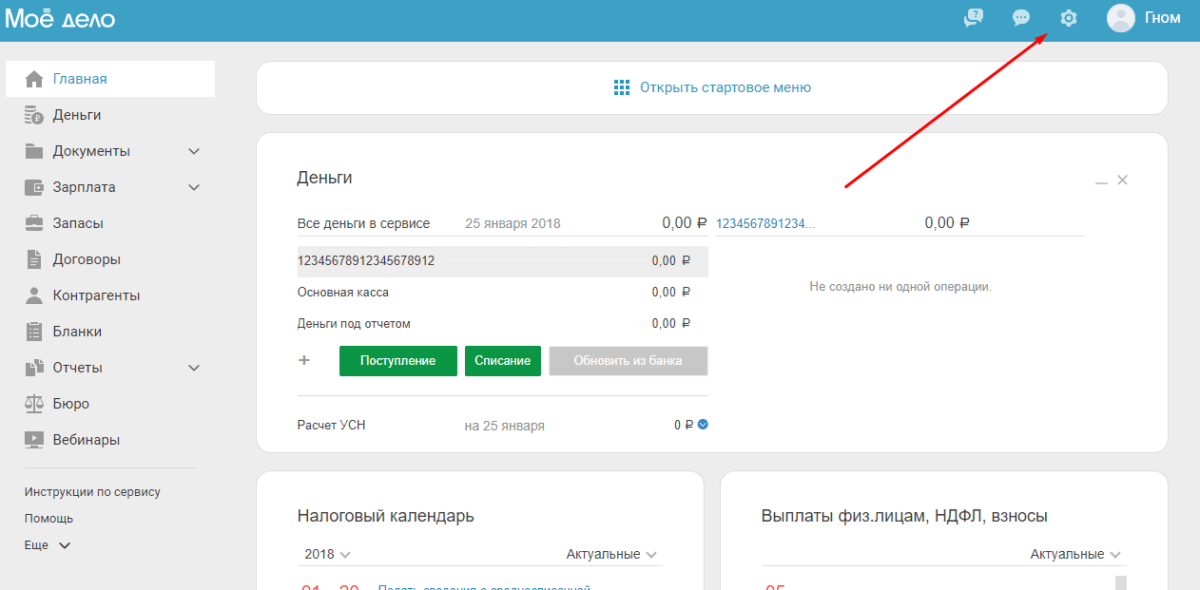The image size is (1200, 590).
Task: Expand the Документы sidebar section
Action: (194, 152)
